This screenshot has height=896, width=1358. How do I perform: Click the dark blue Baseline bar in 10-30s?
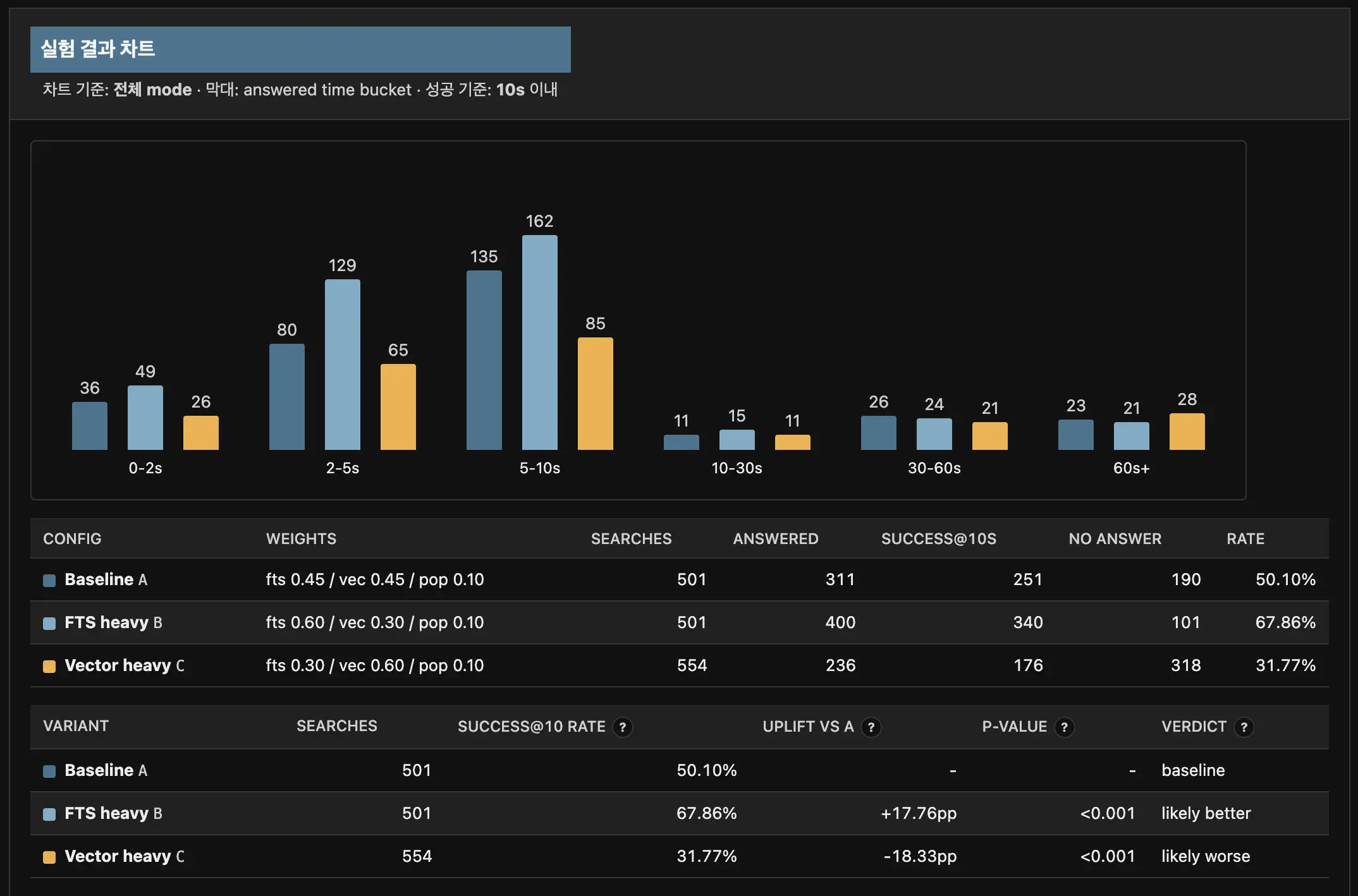[682, 442]
